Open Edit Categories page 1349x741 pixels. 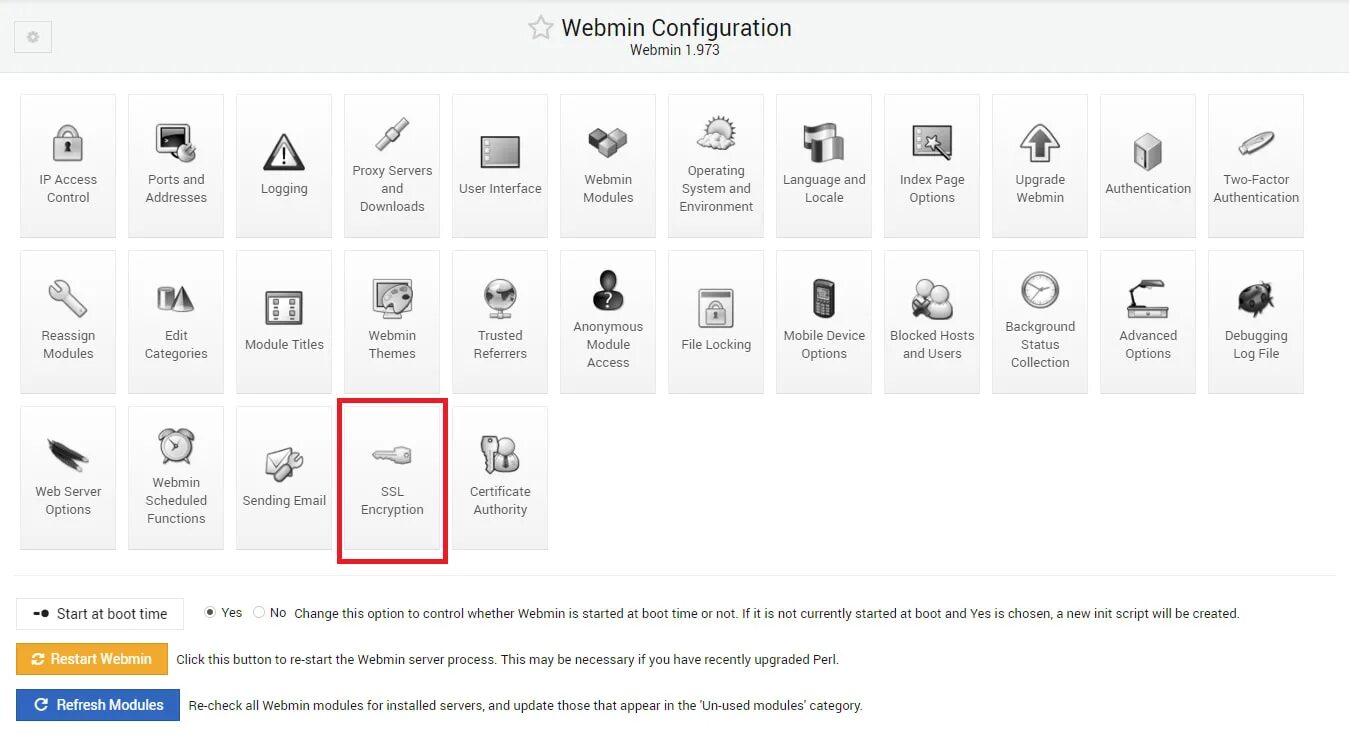[x=176, y=322]
